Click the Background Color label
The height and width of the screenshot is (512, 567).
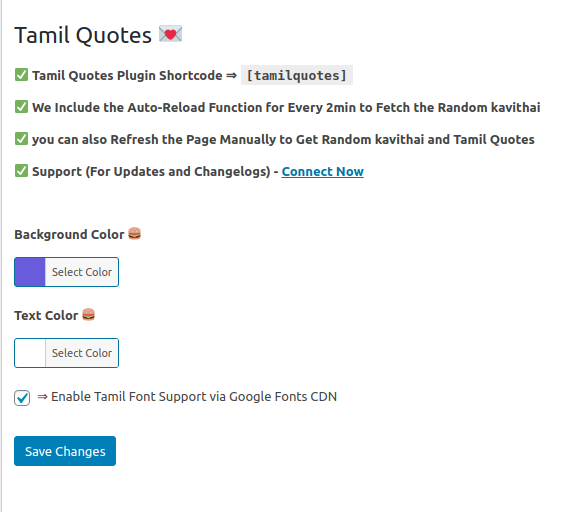coord(69,234)
